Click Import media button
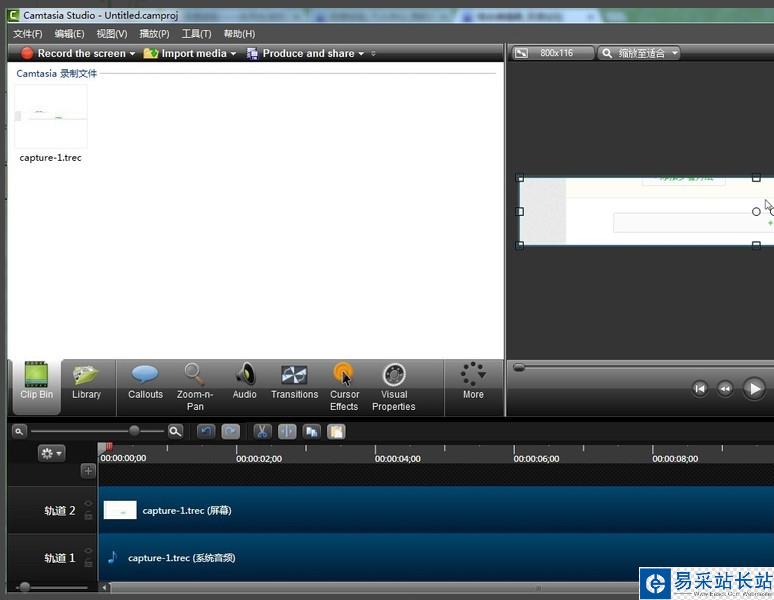This screenshot has width=774, height=600. [185, 53]
